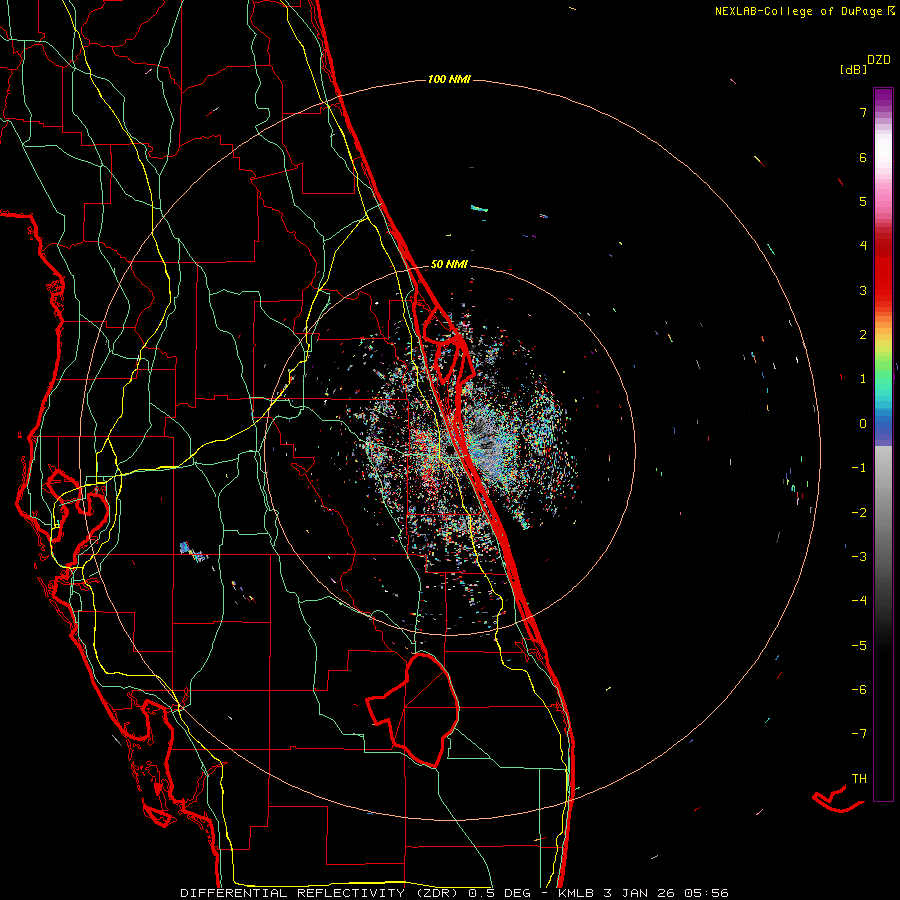This screenshot has height=900, width=900.
Task: Click the gray -2 dB color band
Action: pyautogui.click(x=883, y=513)
